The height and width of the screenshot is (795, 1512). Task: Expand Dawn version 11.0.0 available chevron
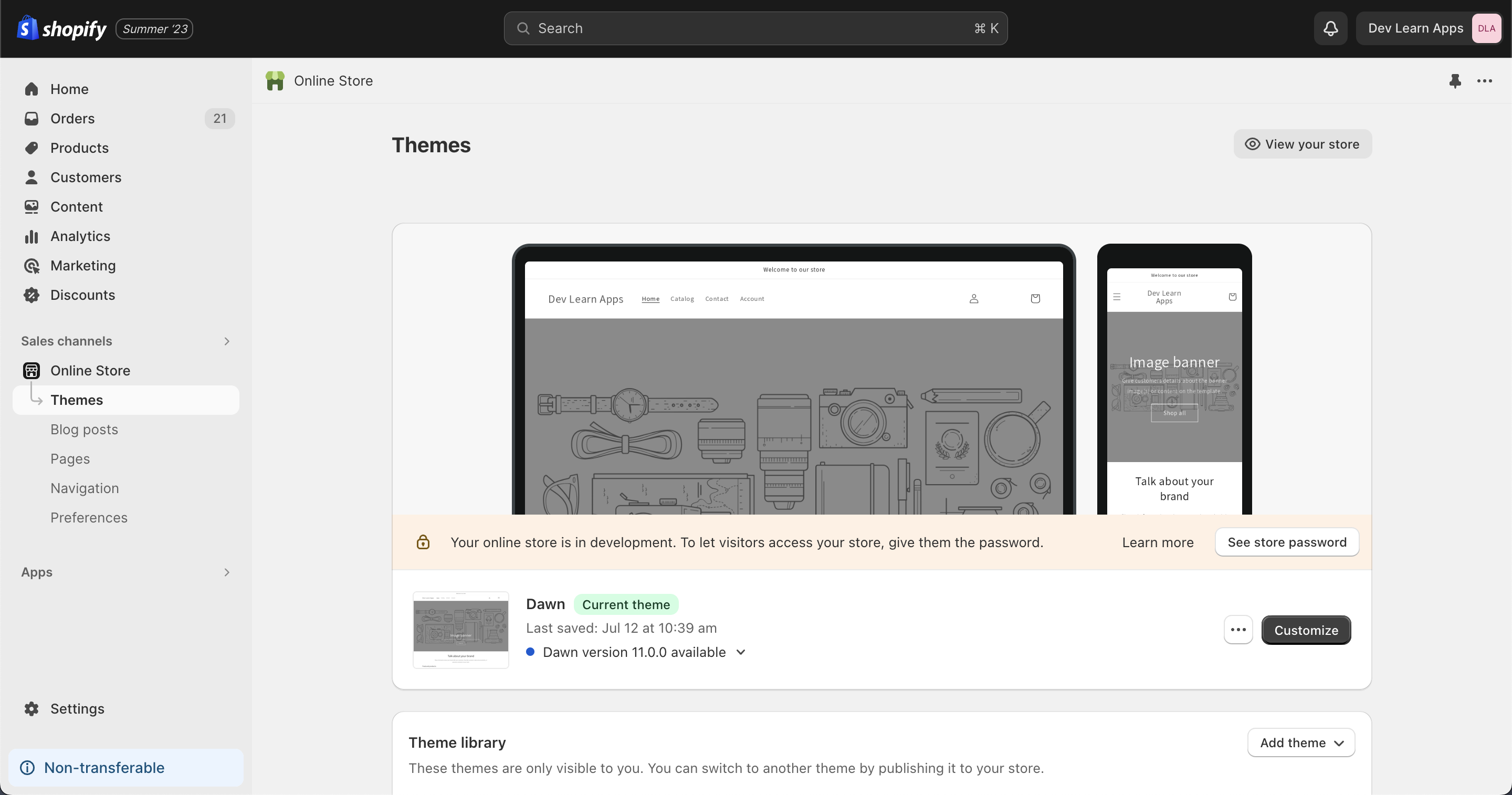point(741,652)
